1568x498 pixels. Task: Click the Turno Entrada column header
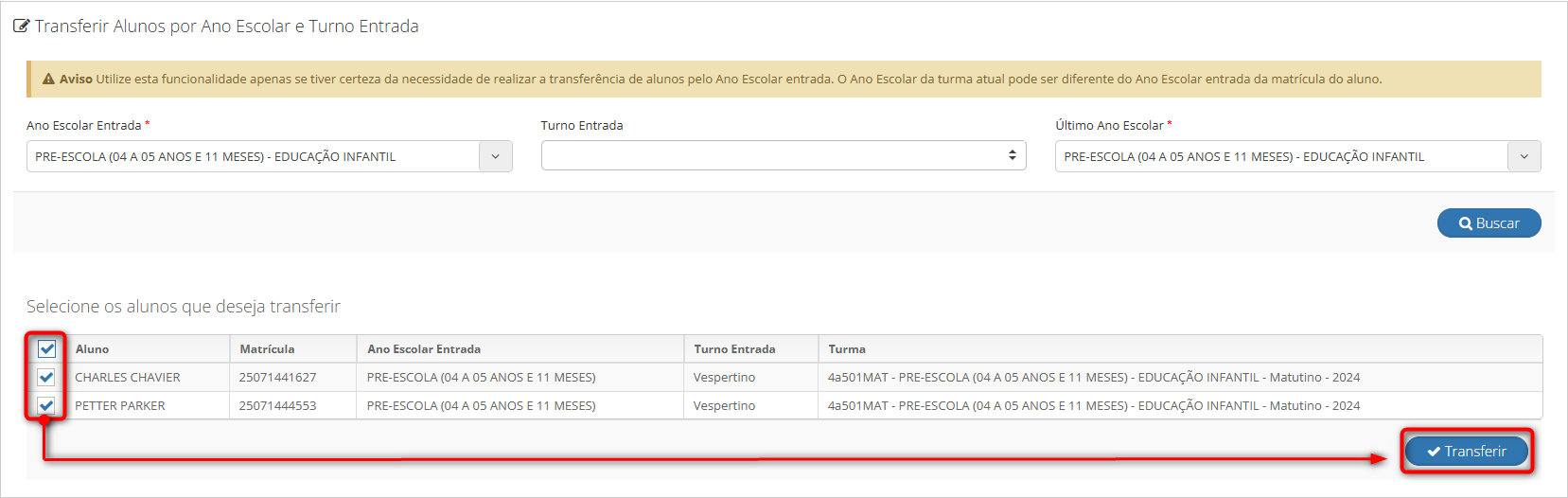734,349
